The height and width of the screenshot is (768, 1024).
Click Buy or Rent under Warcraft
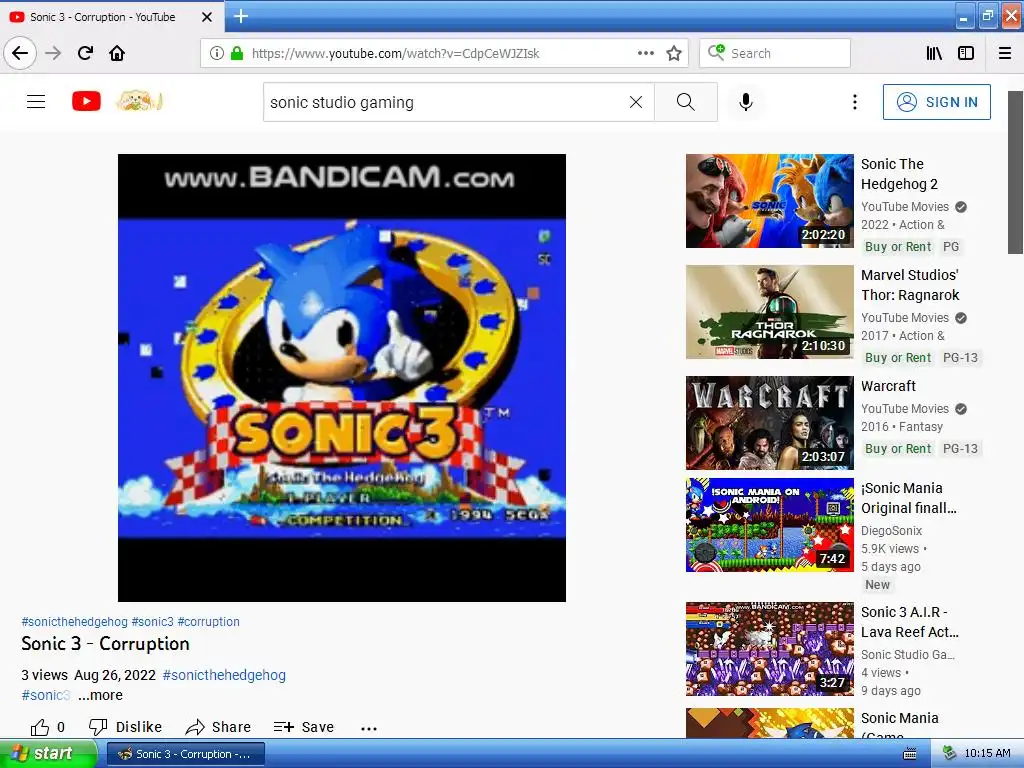point(898,449)
